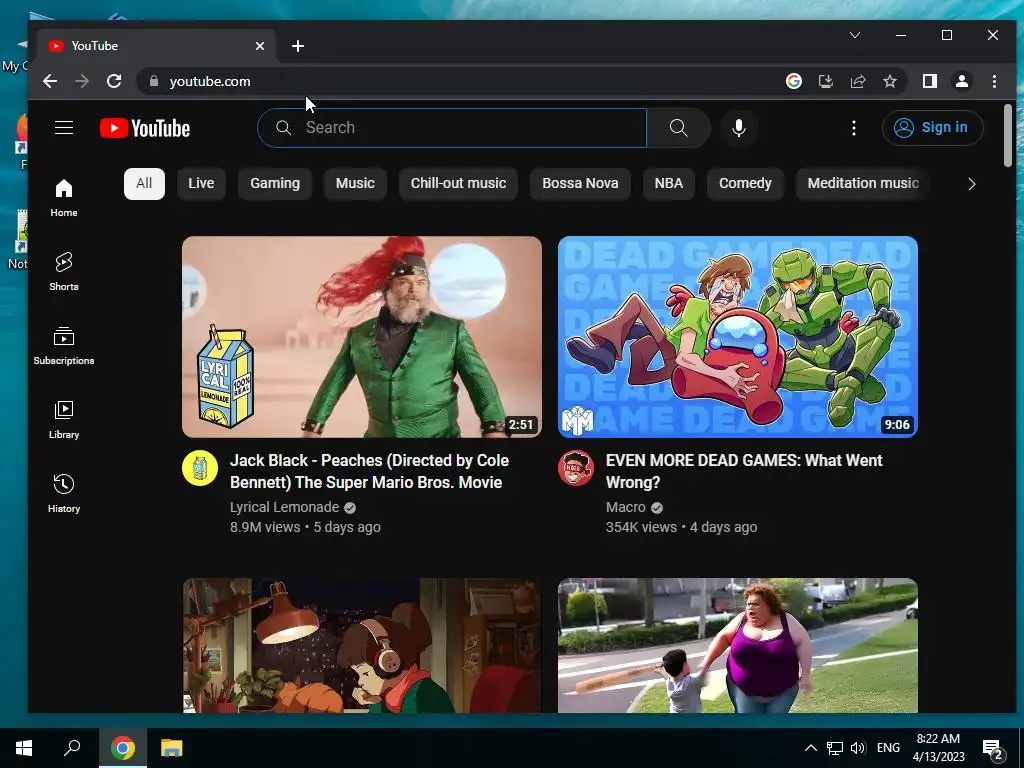The height and width of the screenshot is (768, 1024).
Task: Click the search magnifier button
Action: (x=679, y=127)
